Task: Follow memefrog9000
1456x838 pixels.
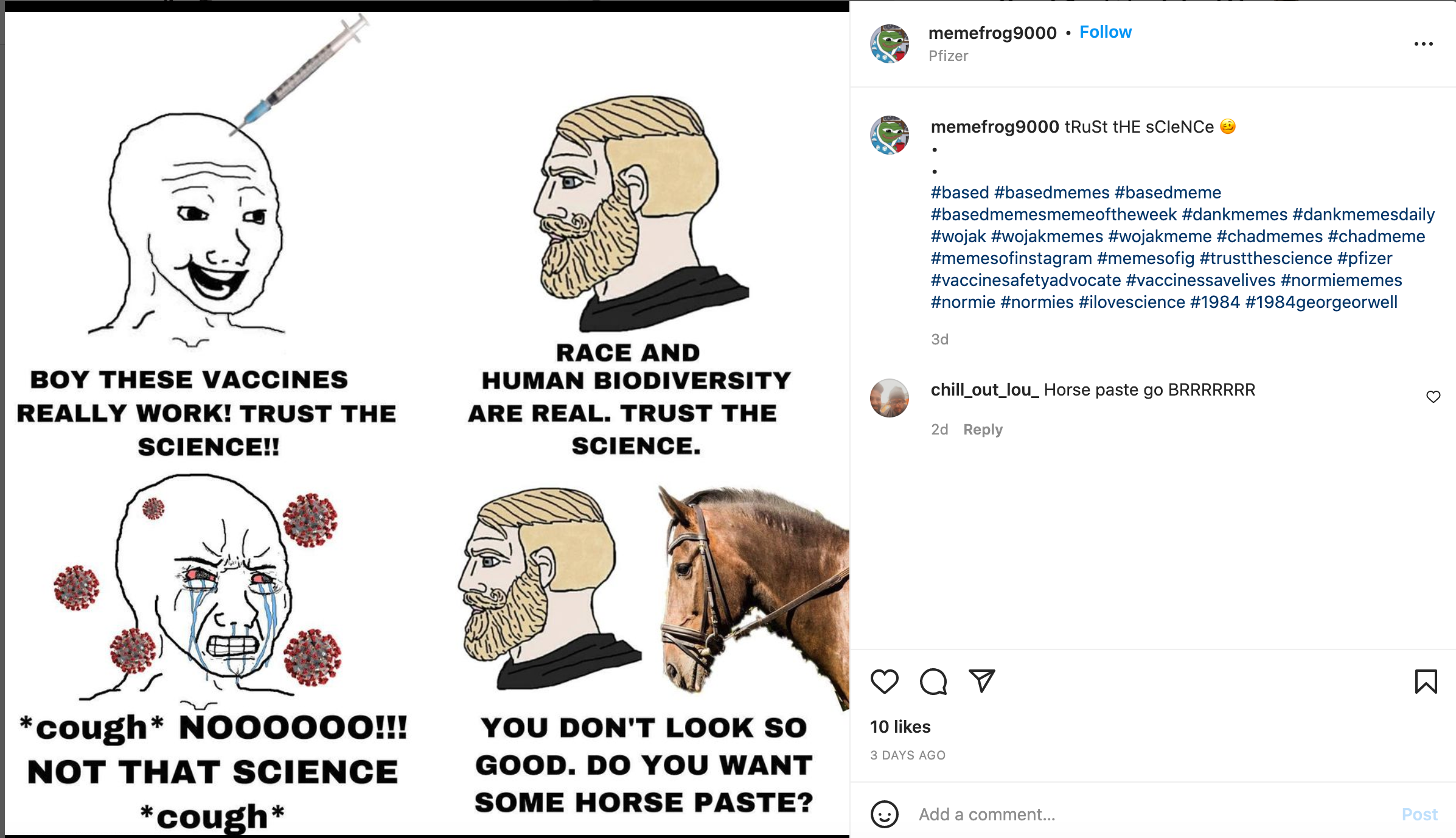Action: click(x=1105, y=32)
